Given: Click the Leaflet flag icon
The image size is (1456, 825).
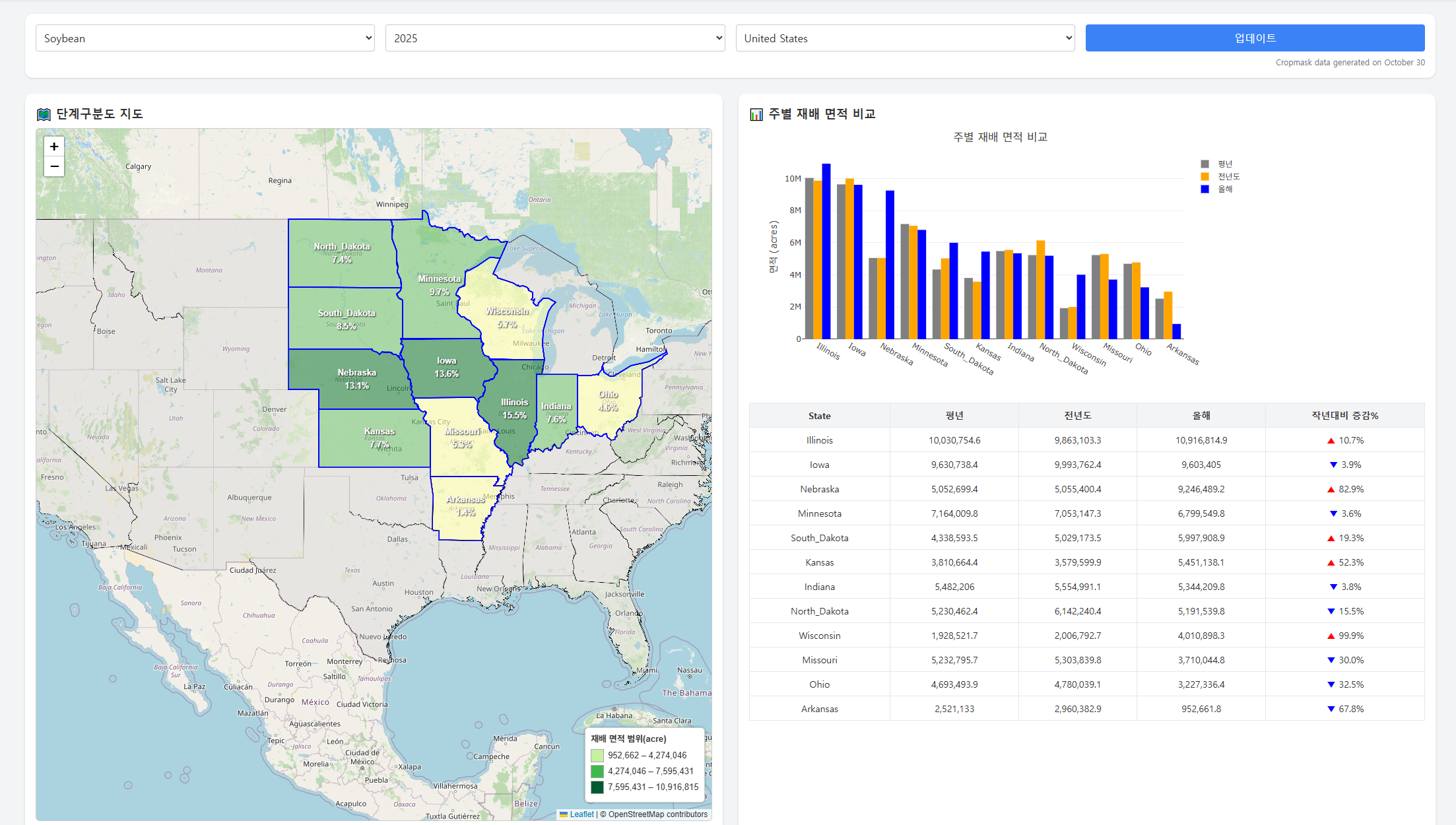Looking at the screenshot, I should pos(564,814).
